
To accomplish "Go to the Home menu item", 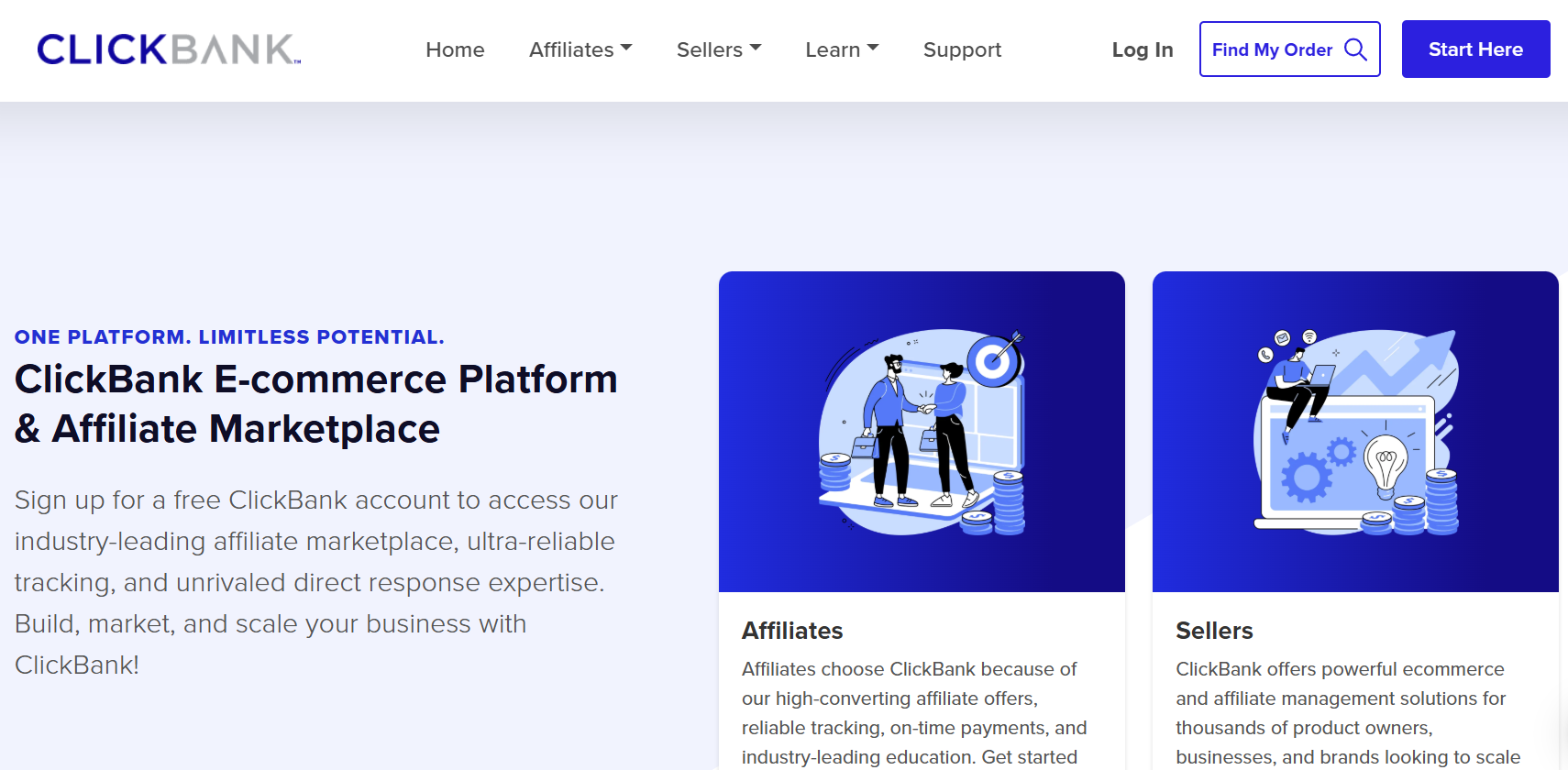I will point(455,49).
